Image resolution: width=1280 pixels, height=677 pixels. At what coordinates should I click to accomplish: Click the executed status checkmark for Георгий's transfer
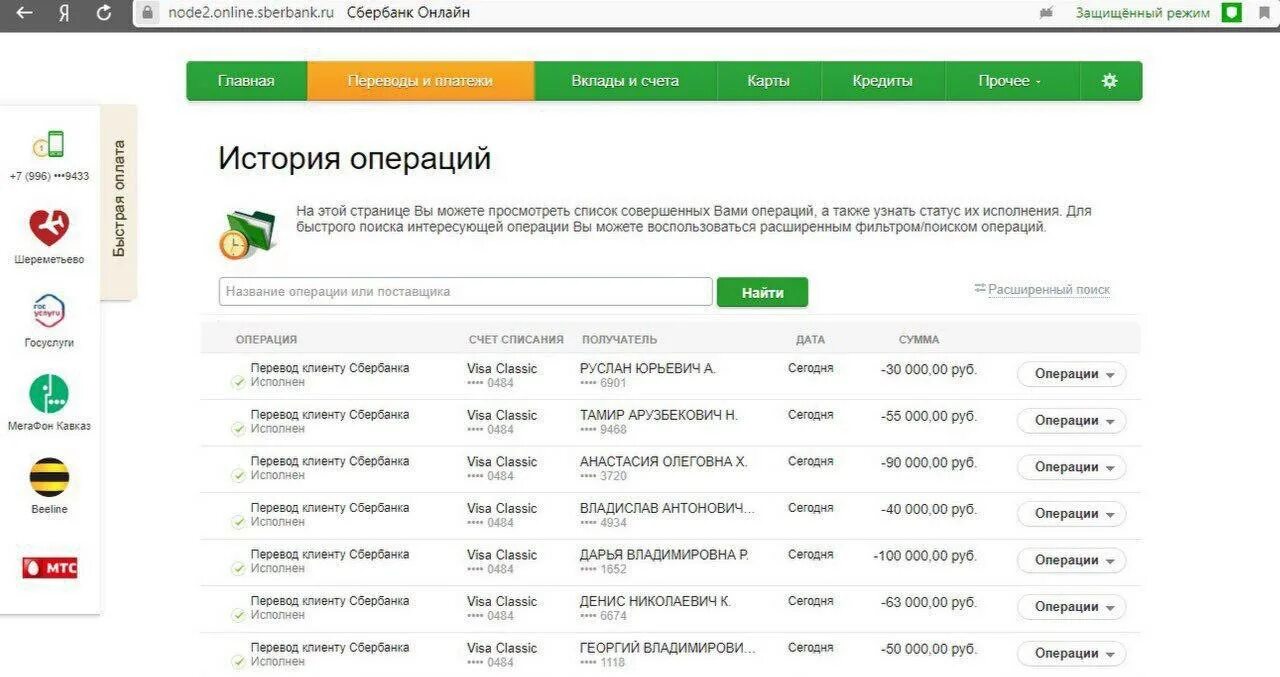click(238, 661)
